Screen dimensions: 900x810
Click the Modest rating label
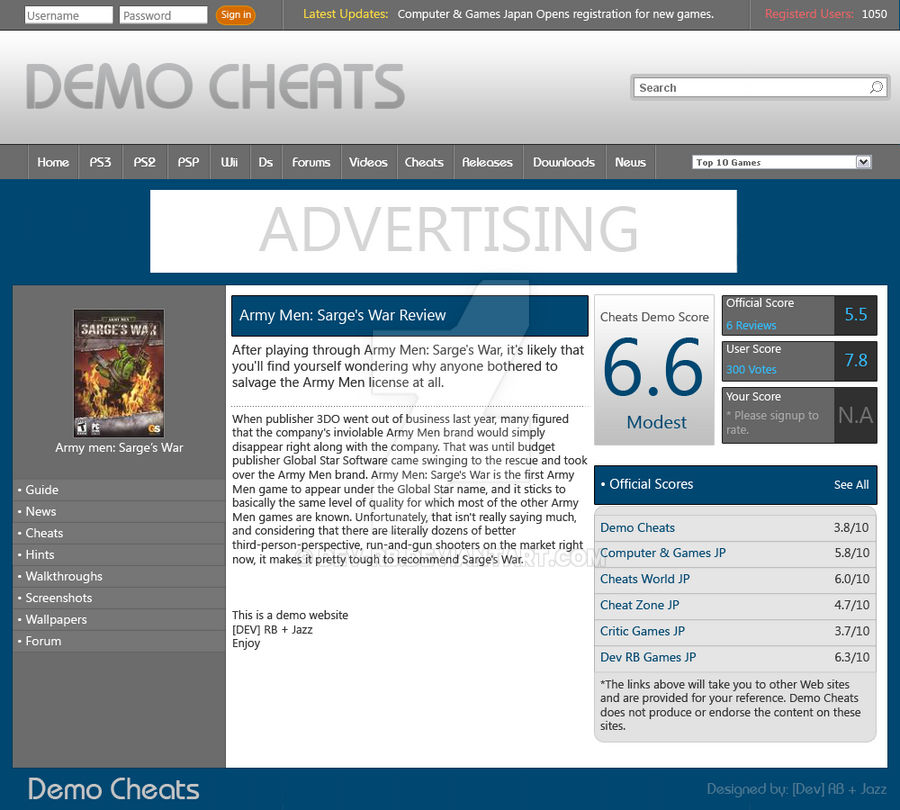(x=656, y=423)
